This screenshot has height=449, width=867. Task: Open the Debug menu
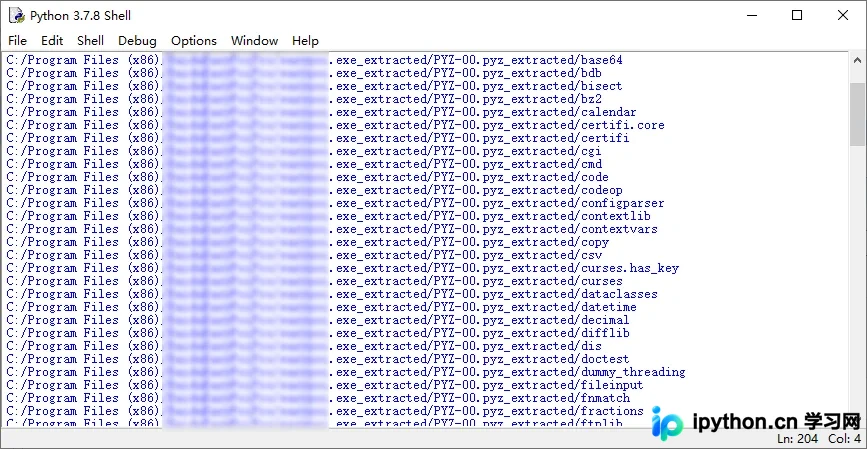coord(137,41)
